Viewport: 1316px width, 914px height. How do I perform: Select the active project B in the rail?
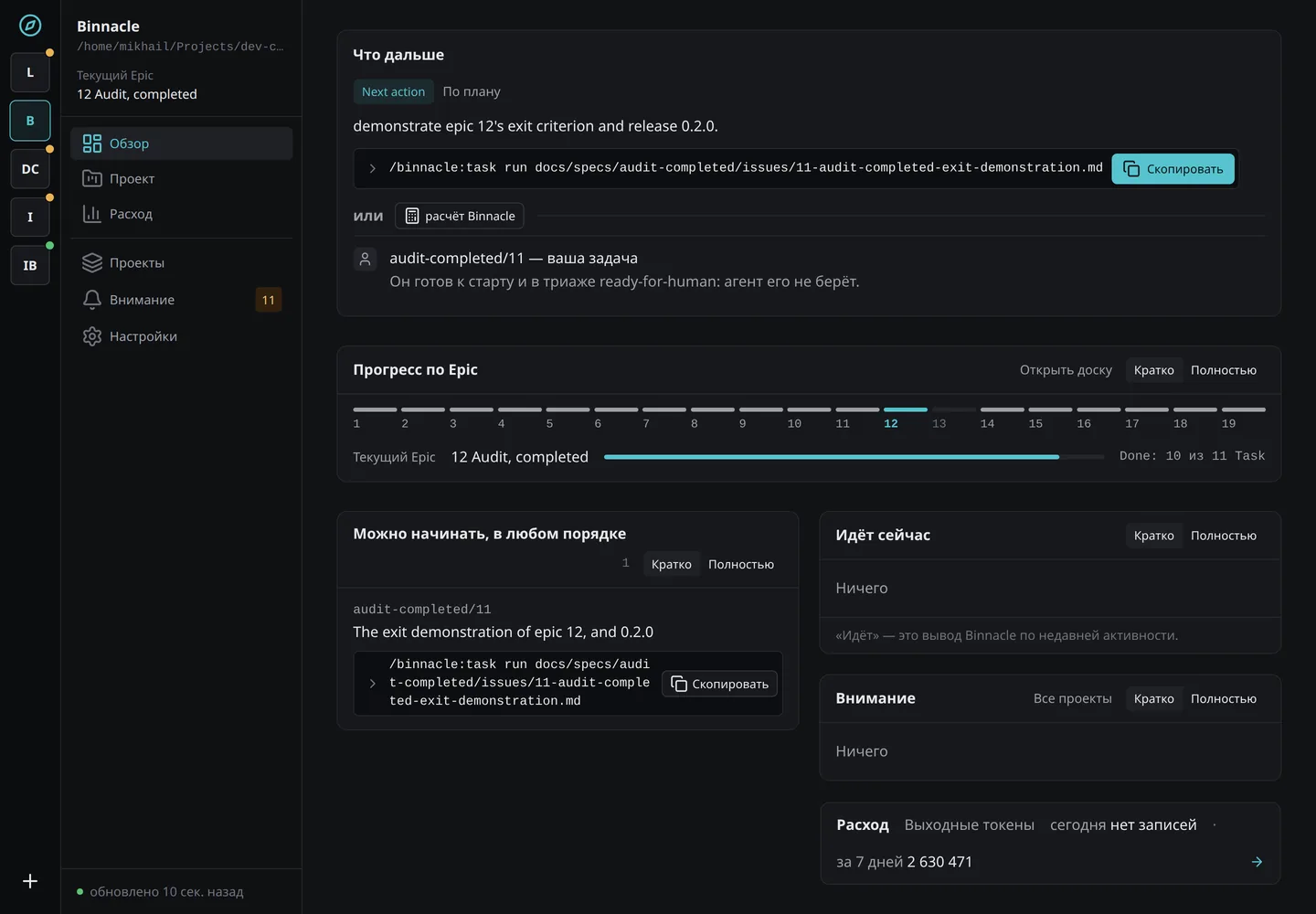[30, 121]
